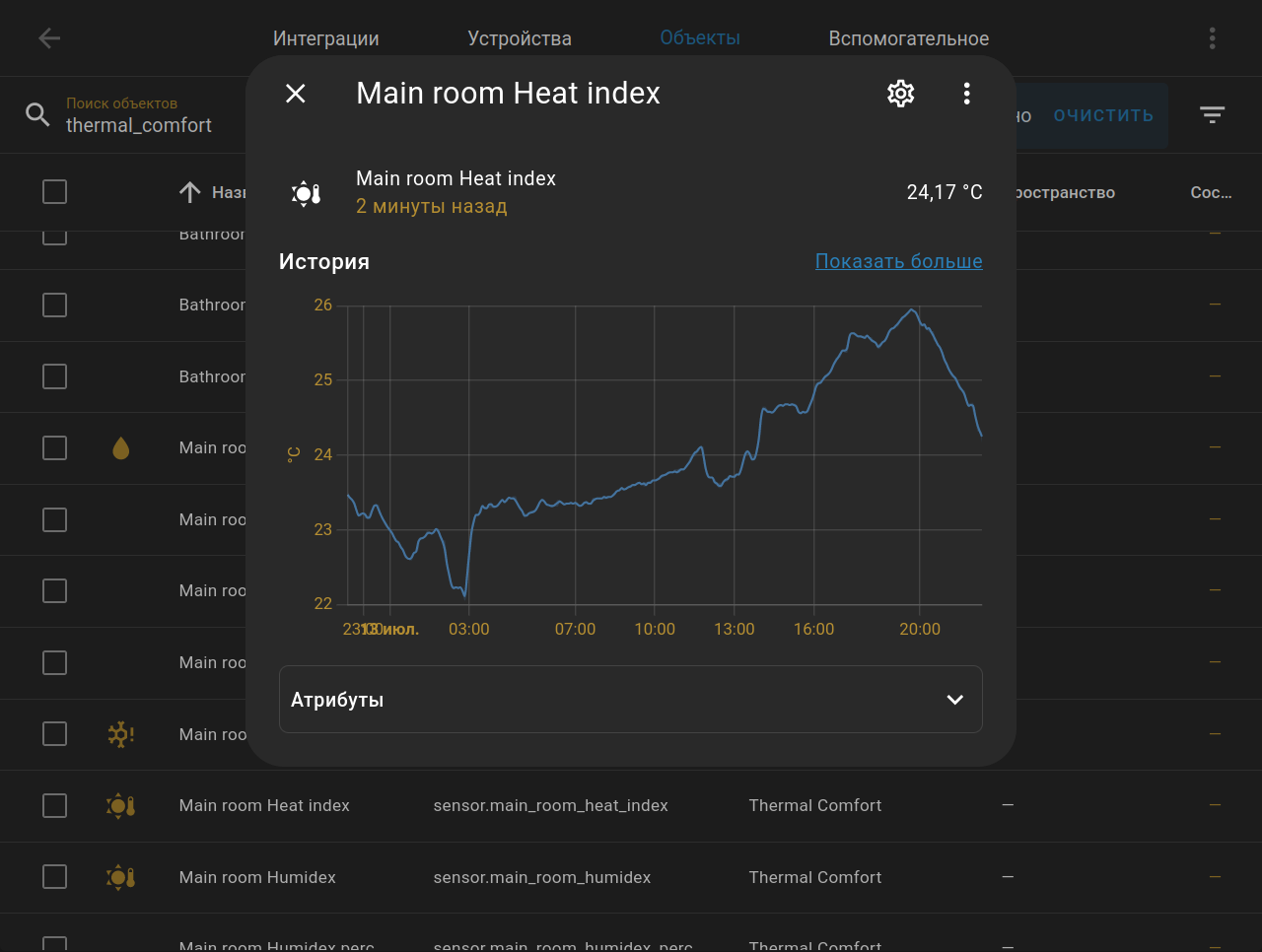Check the box next to the water drop icon
The image size is (1262, 952).
point(55,448)
